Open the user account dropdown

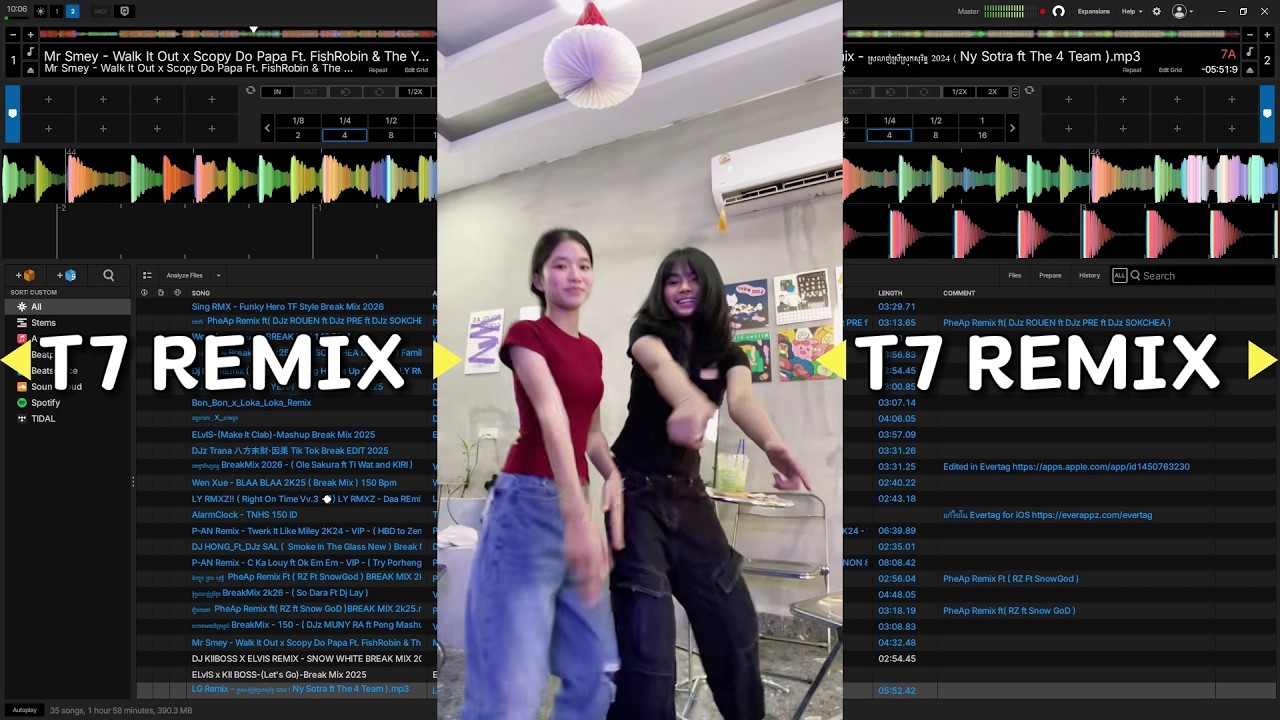click(1183, 11)
